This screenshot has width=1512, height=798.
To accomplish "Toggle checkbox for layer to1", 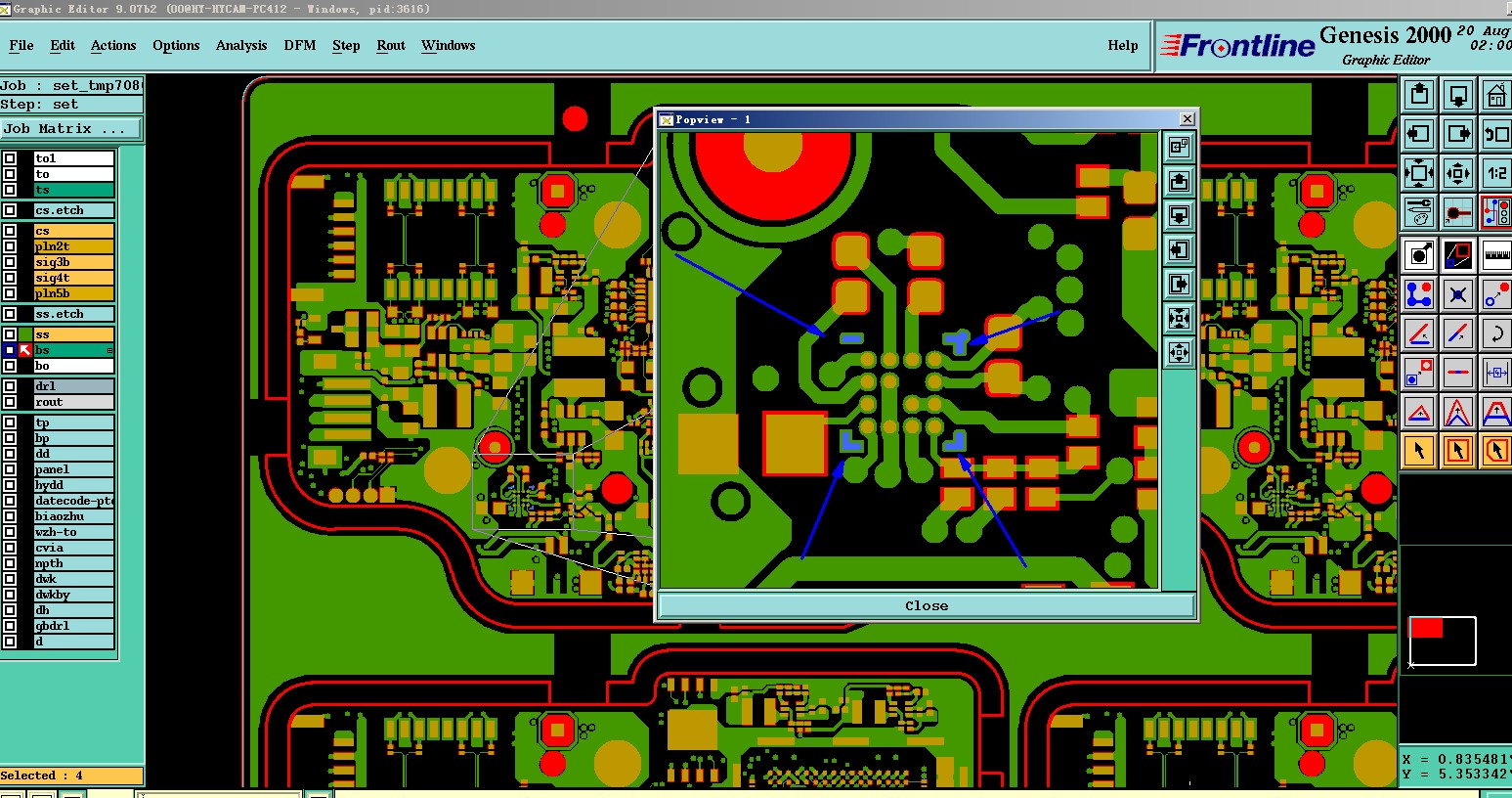I will [10, 158].
